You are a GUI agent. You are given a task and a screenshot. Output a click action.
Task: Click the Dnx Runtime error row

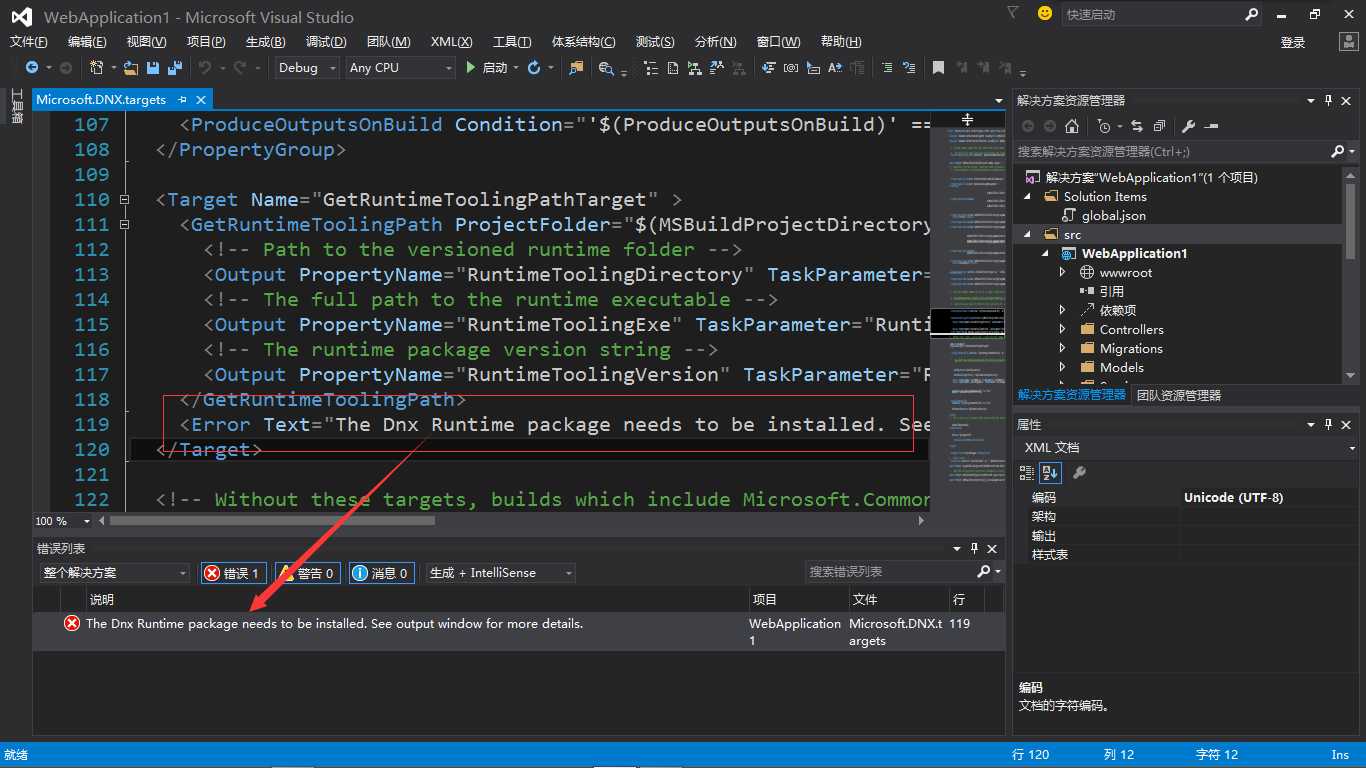point(519,632)
